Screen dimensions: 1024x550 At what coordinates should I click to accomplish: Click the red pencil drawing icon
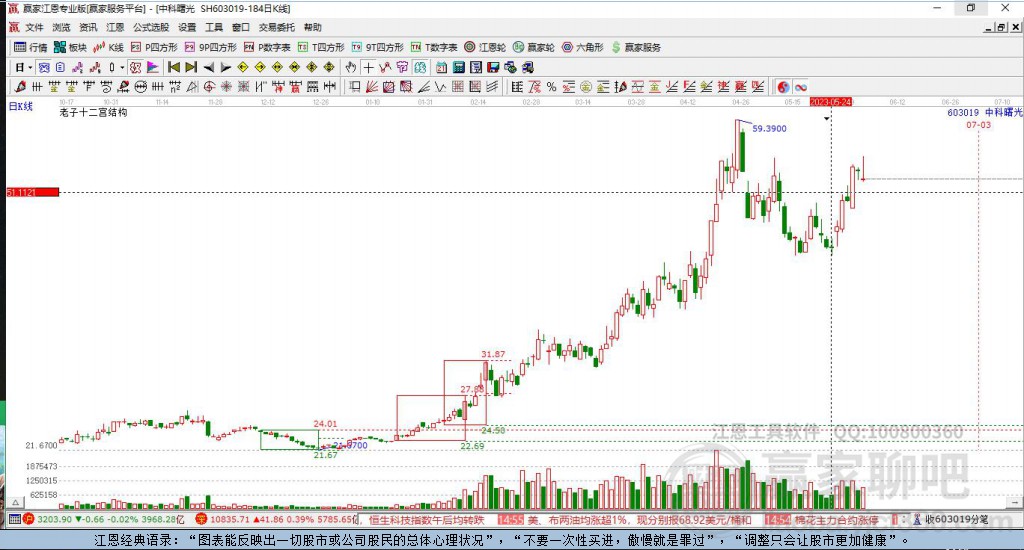pos(20,87)
